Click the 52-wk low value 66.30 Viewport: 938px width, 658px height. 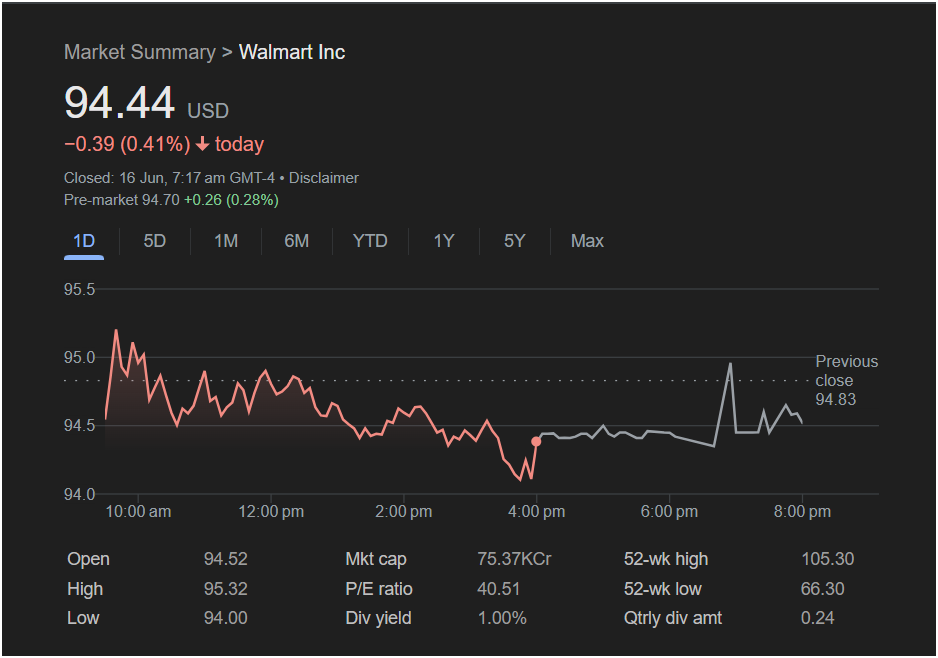823,589
